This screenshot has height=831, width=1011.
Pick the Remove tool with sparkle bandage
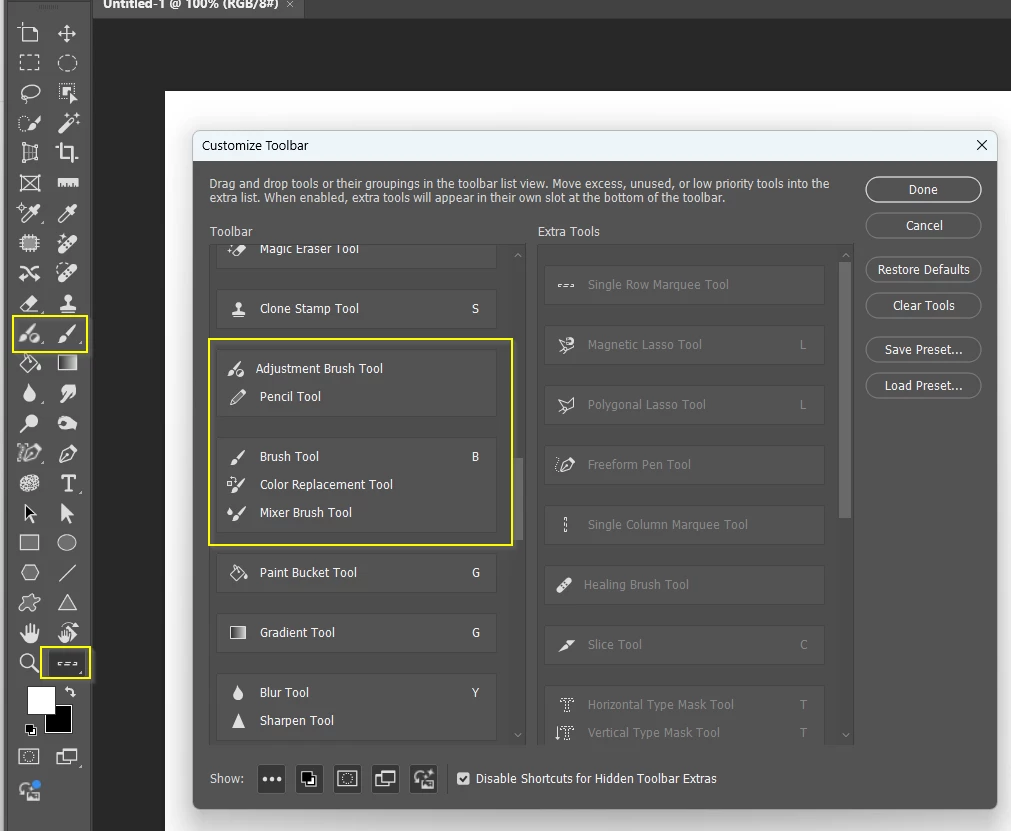tap(67, 243)
